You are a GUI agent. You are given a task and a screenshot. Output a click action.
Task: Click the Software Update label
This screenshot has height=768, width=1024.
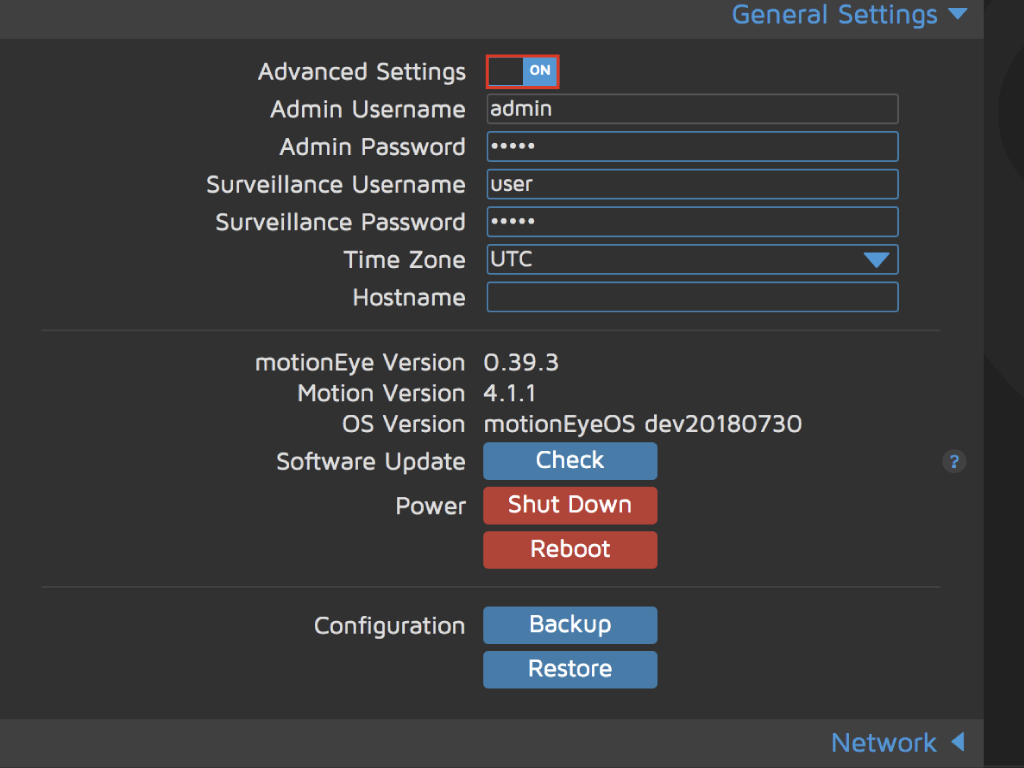(371, 462)
